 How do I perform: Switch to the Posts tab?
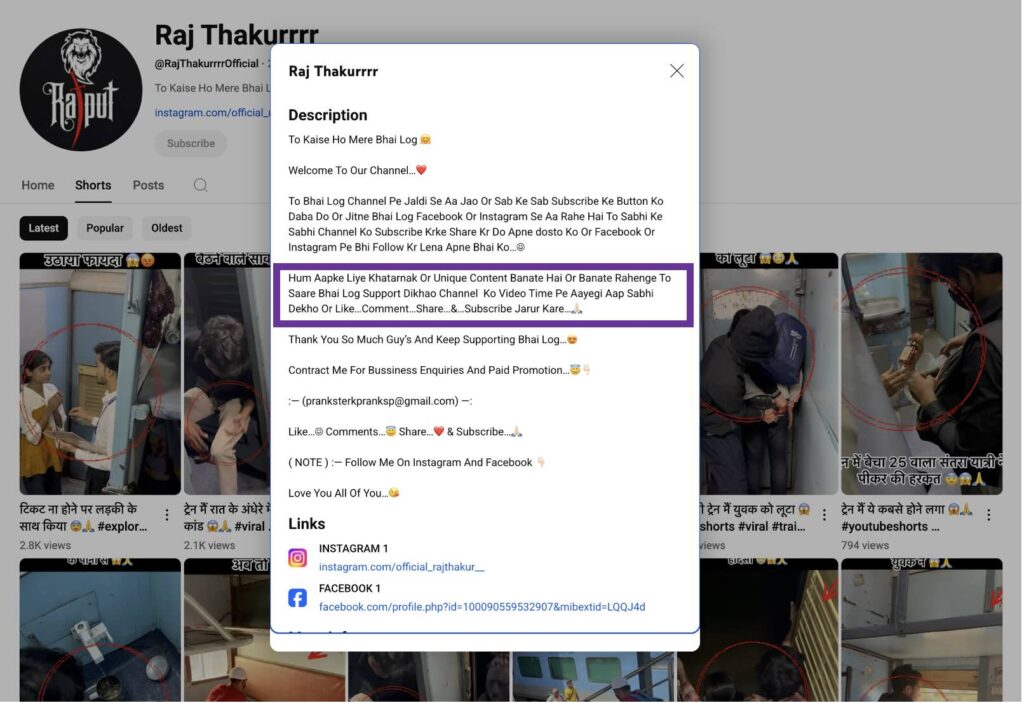[148, 185]
